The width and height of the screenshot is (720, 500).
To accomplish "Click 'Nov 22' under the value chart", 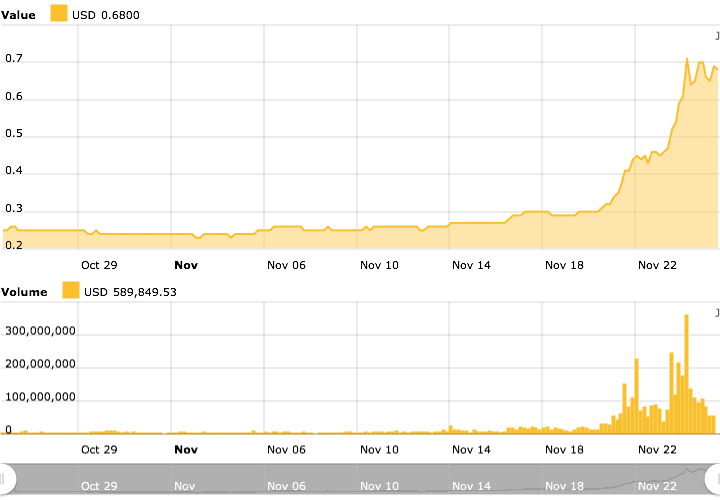I will click(657, 265).
